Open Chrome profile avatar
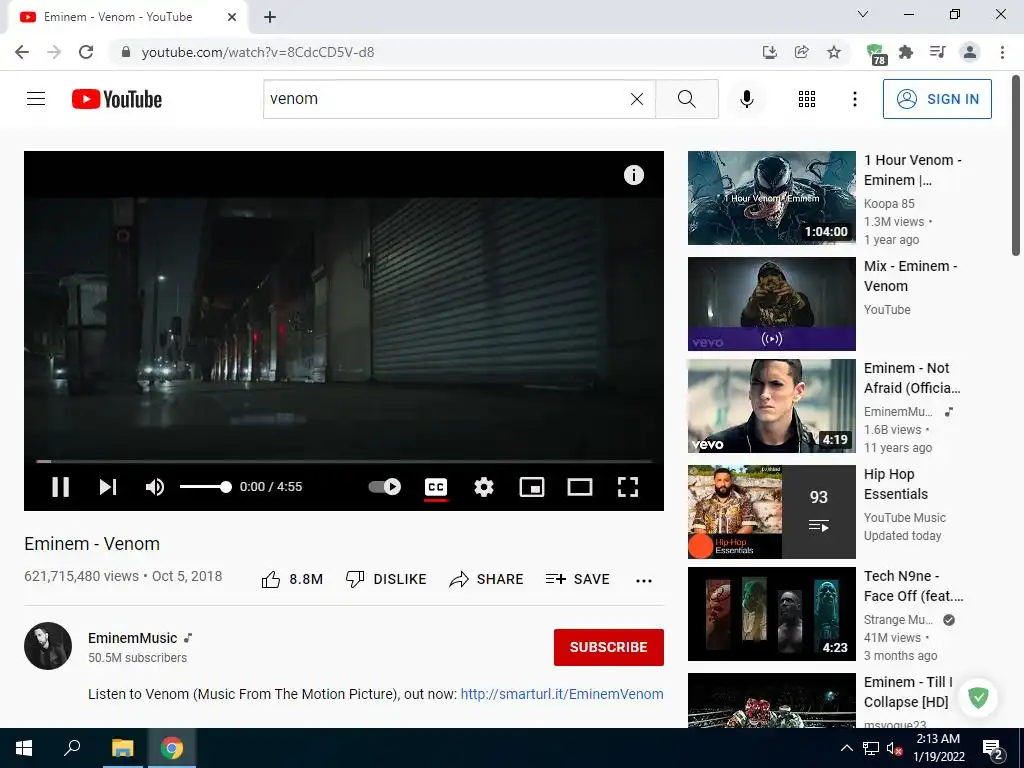 click(970, 52)
